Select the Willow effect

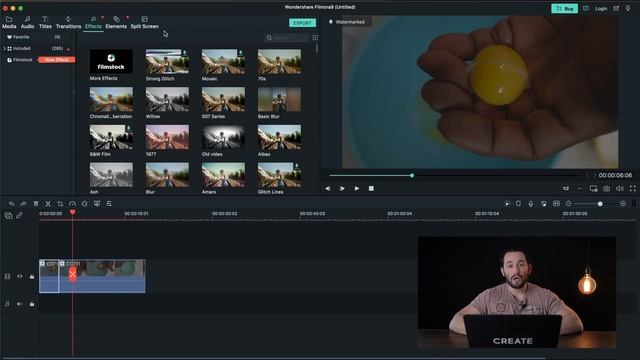[167, 99]
